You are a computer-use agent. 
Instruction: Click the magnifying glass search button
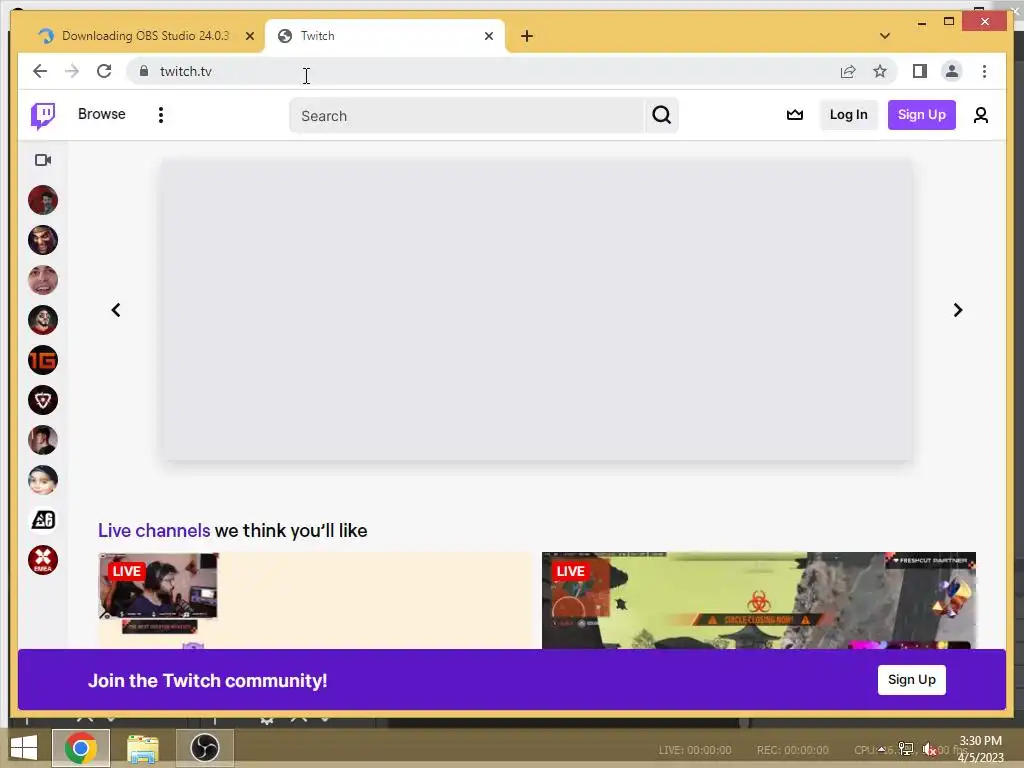662,116
